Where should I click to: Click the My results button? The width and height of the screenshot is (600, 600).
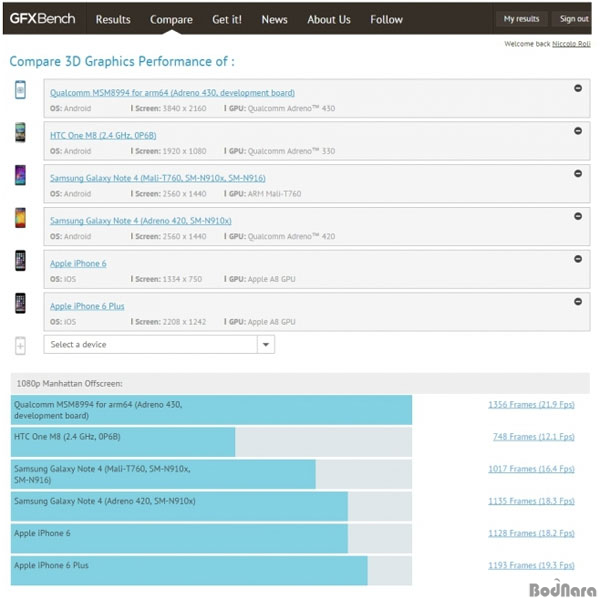(521, 19)
